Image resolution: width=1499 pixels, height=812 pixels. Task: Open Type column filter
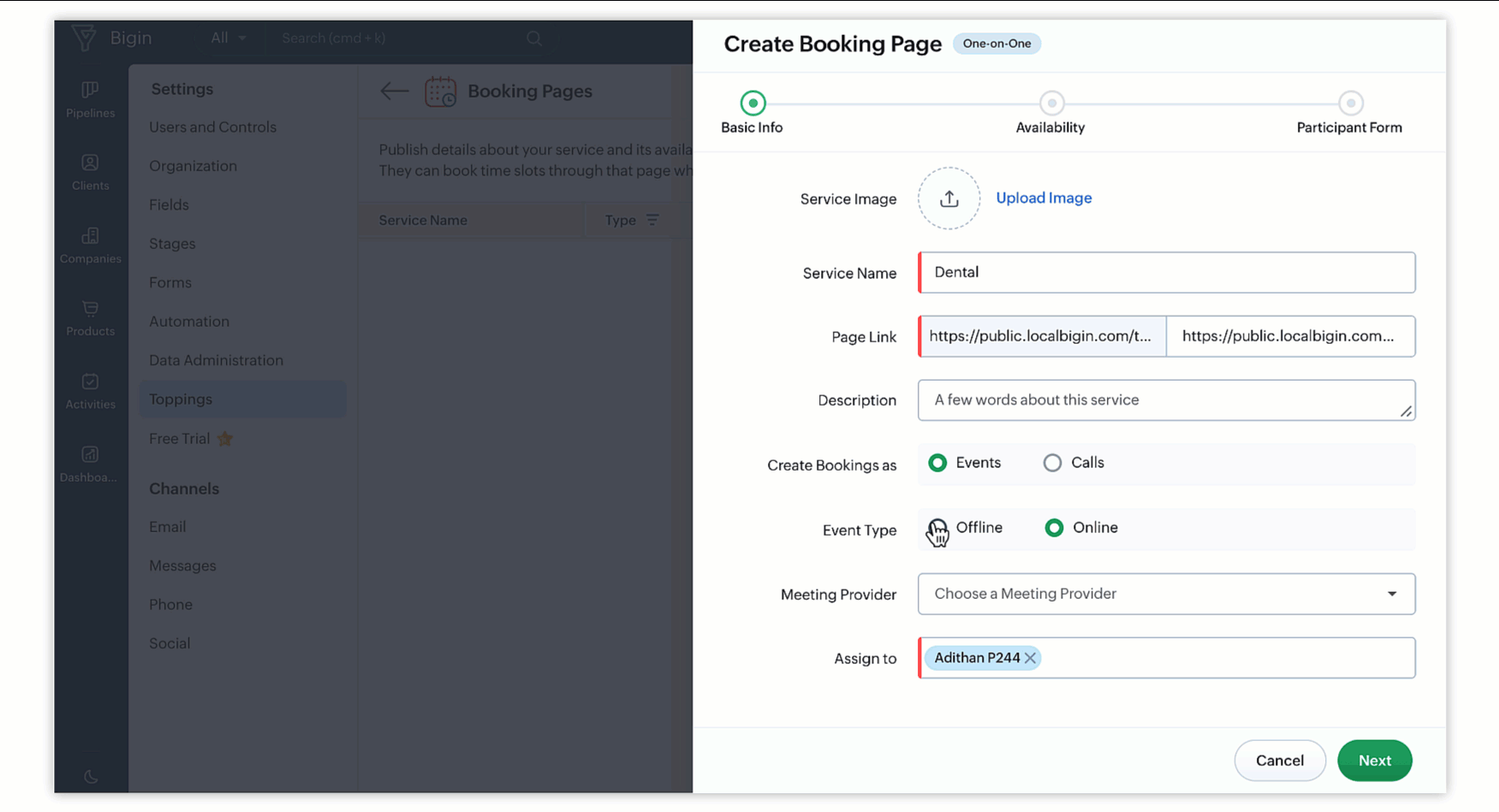(652, 221)
